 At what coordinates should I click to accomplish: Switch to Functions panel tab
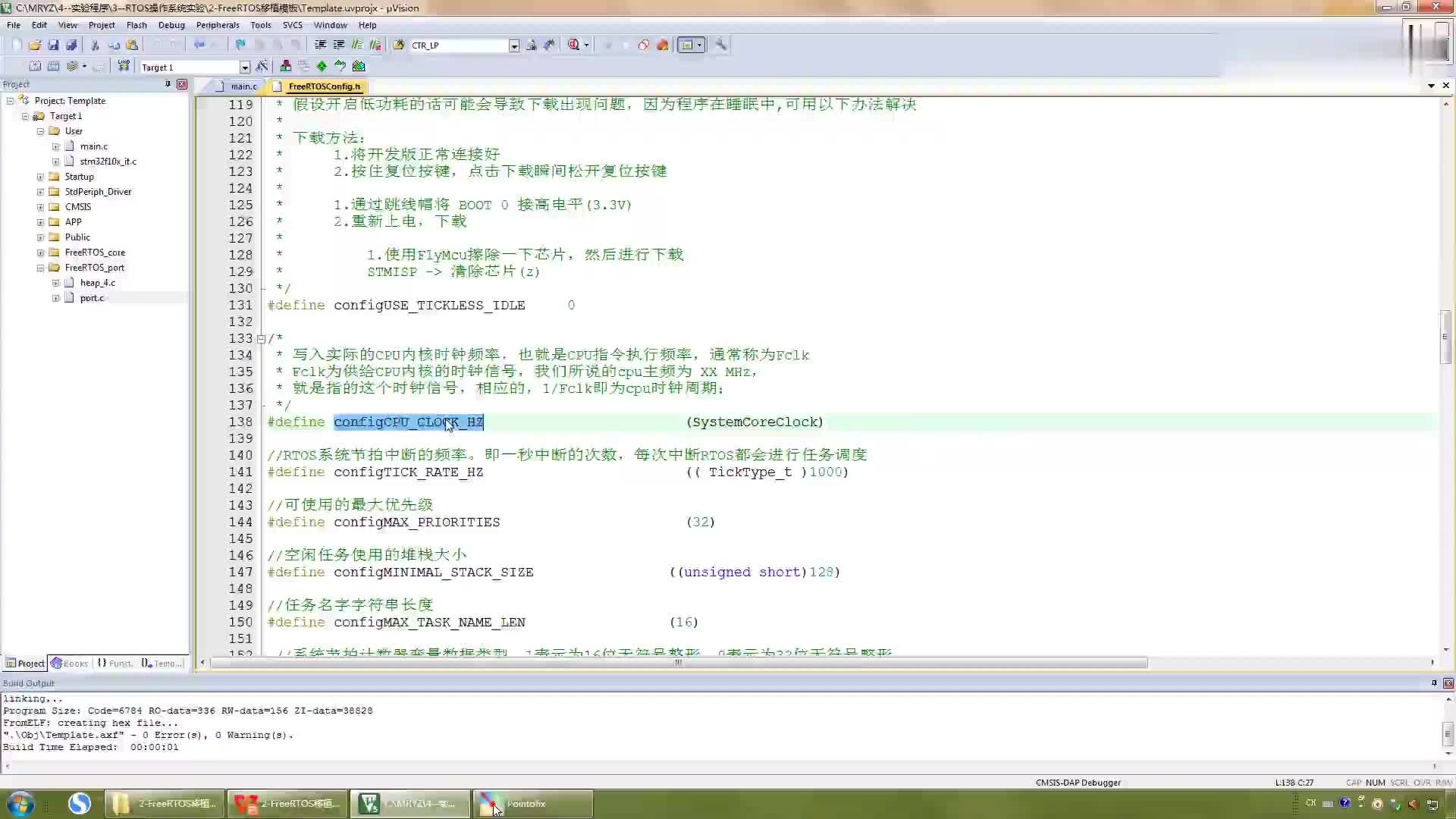click(x=115, y=664)
